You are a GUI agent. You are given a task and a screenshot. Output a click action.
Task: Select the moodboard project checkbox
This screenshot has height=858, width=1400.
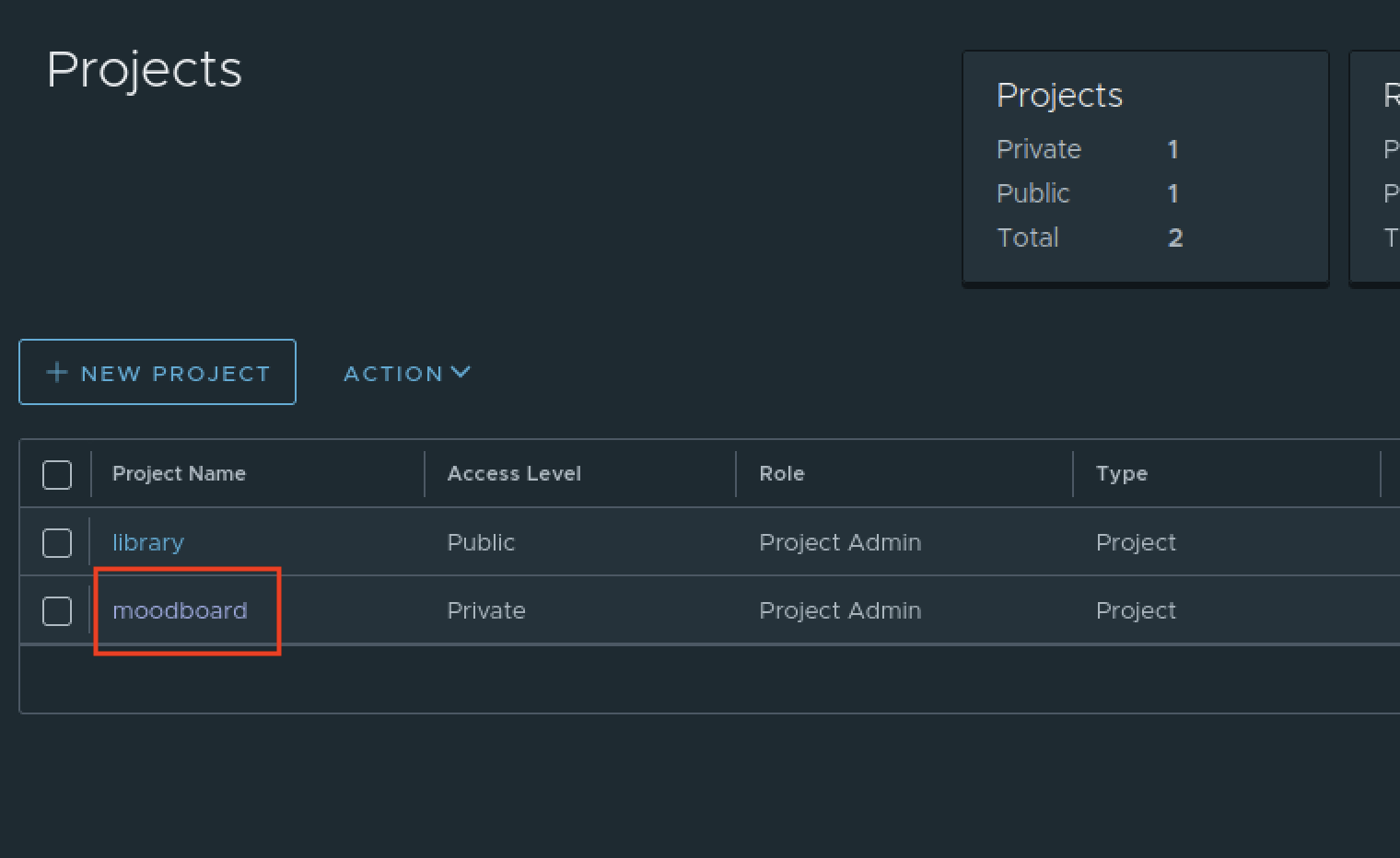tap(57, 611)
